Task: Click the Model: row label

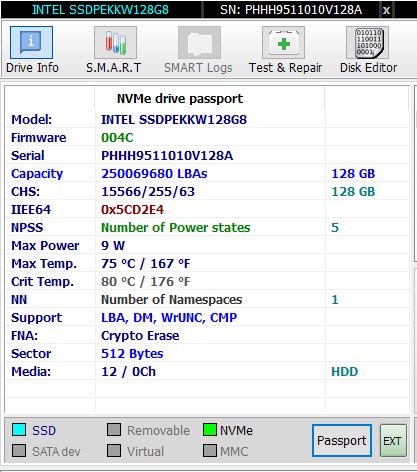Action: 32,120
